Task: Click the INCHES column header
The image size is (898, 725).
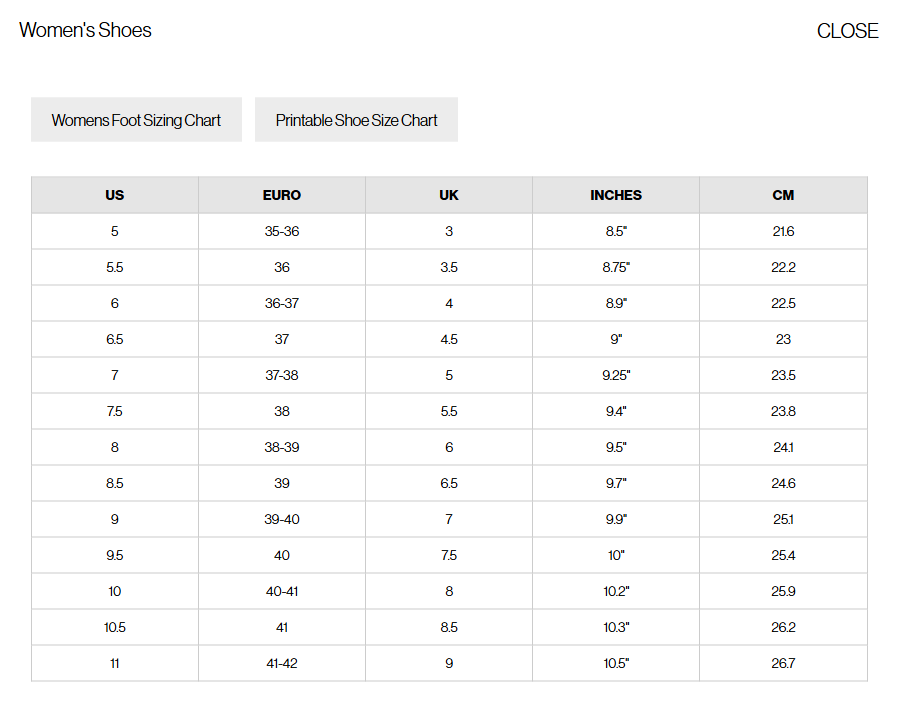Action: point(616,195)
